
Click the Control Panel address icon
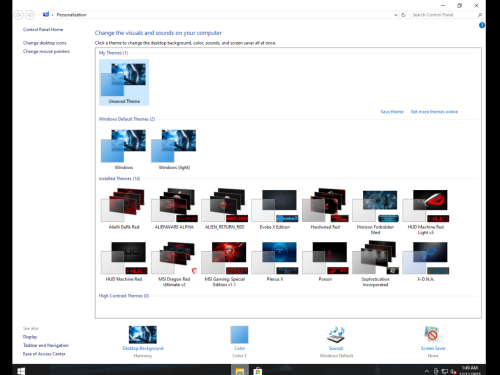(x=46, y=14)
